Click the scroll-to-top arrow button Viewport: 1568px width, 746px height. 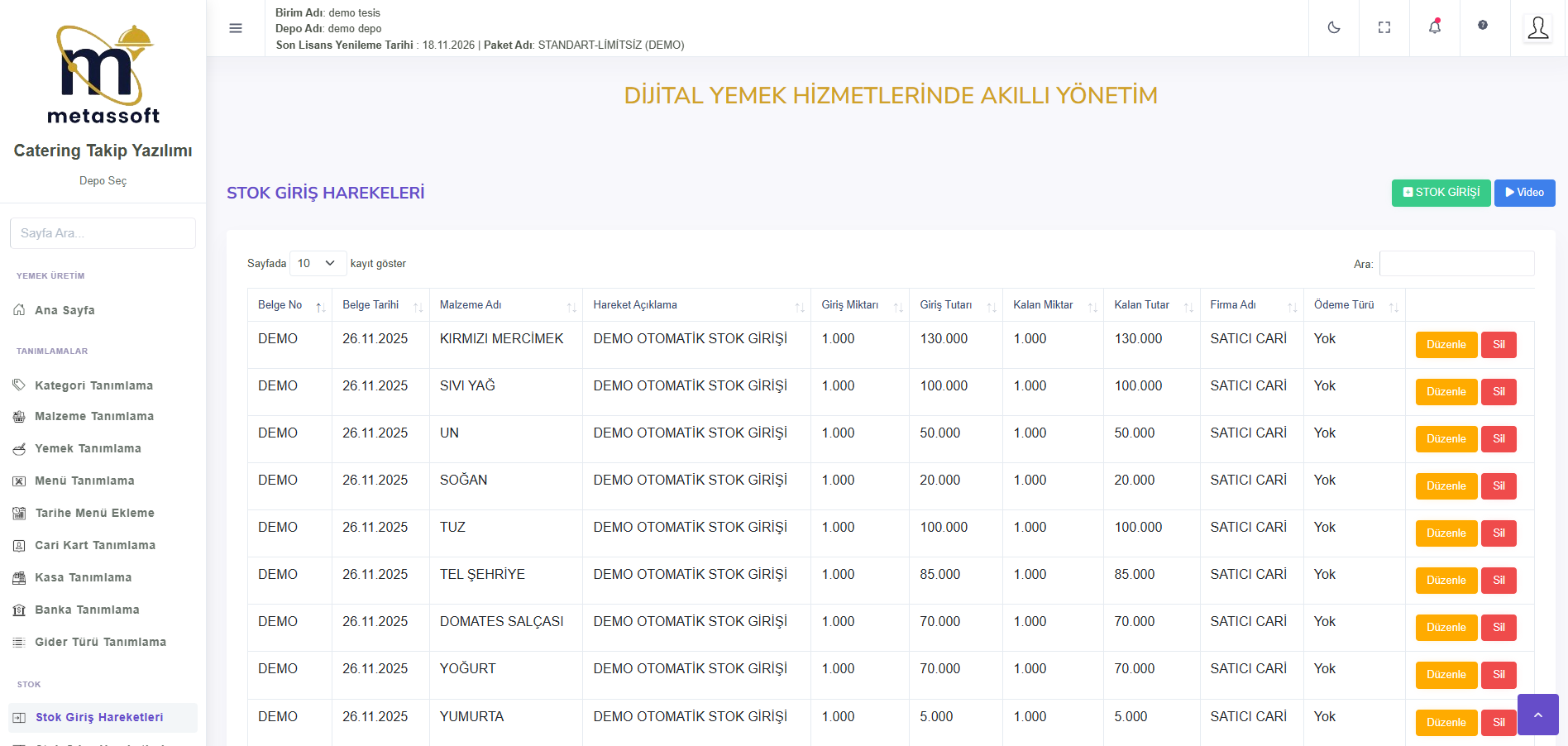click(1537, 715)
